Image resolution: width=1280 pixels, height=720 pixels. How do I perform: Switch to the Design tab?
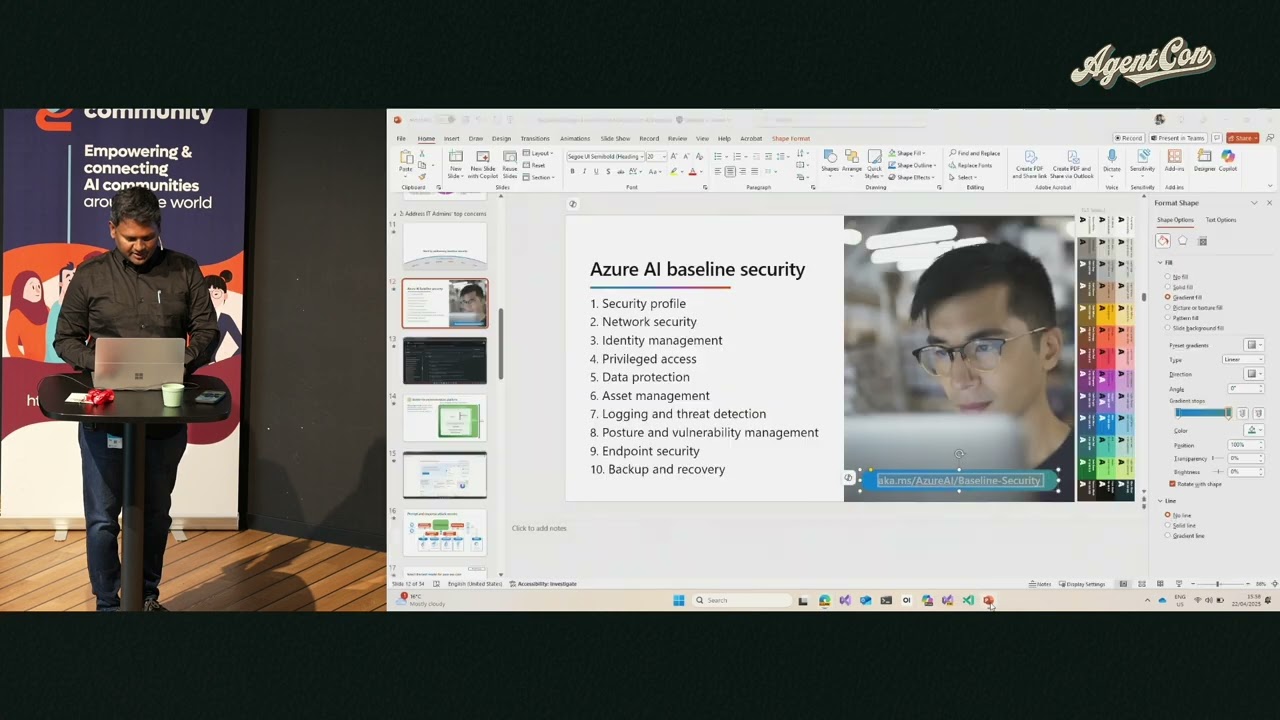pos(501,138)
